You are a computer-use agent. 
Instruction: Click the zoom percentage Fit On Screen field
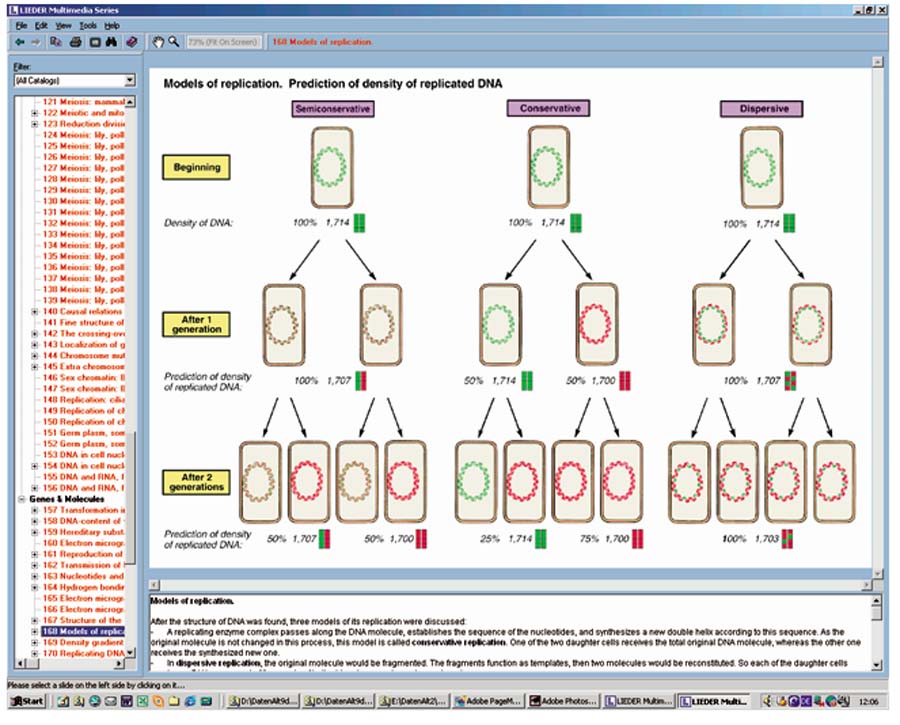click(x=224, y=42)
